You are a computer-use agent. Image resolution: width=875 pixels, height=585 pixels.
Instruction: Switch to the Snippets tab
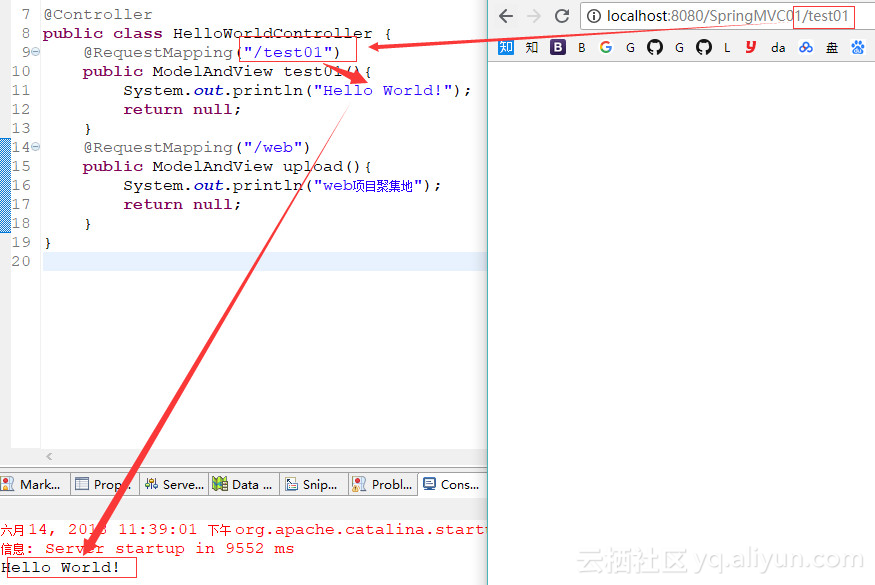(313, 484)
